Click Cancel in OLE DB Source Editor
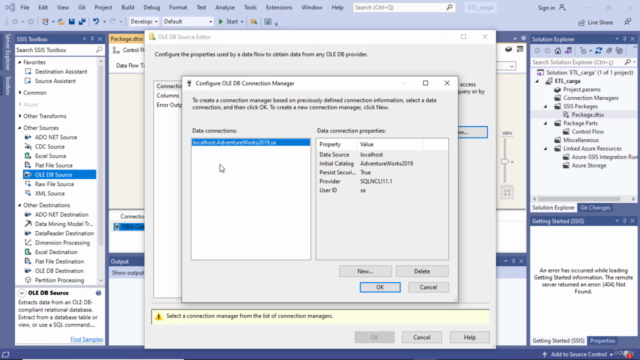 click(x=422, y=338)
